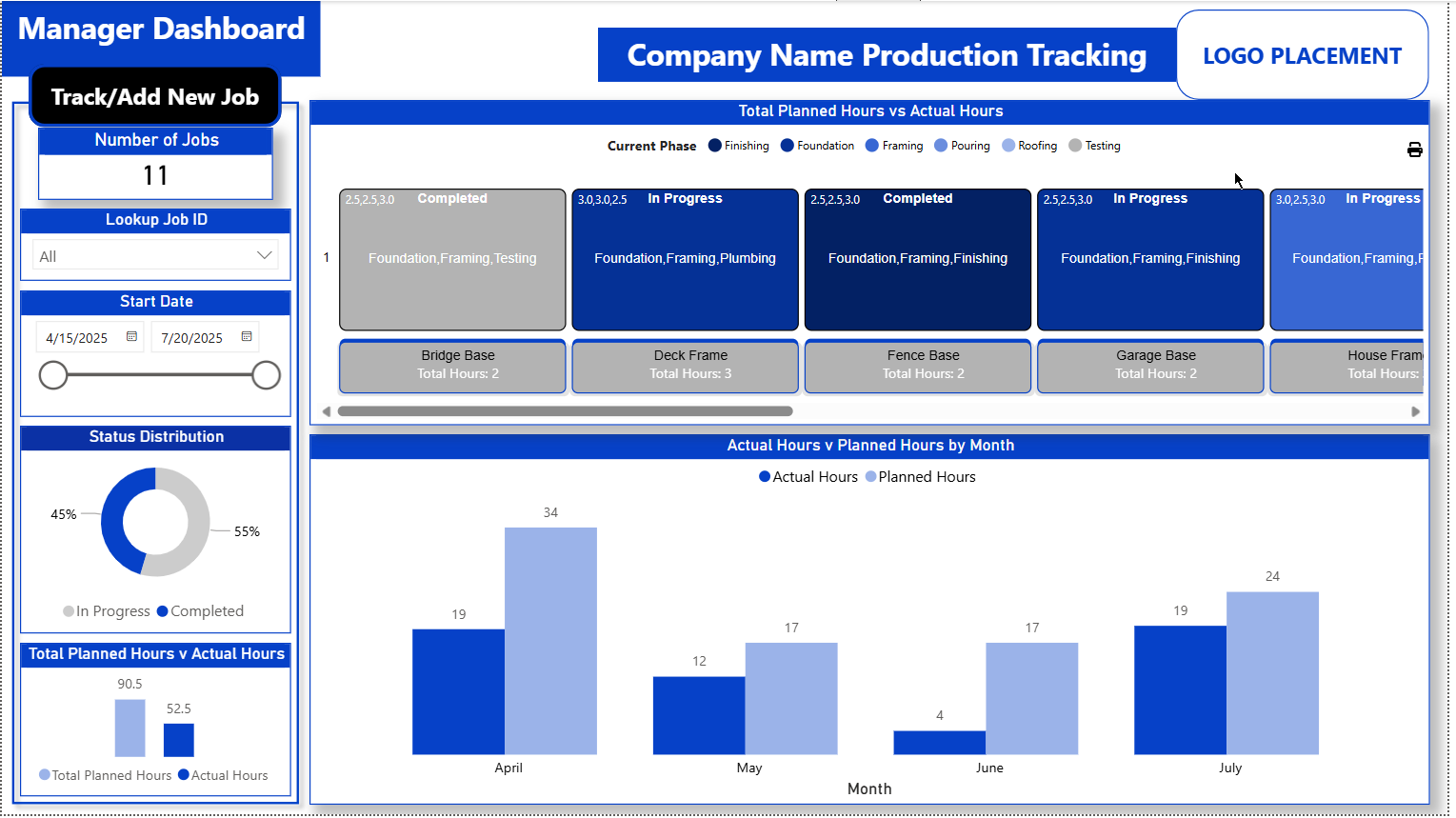Click scroll right arrow under job cards

click(x=1415, y=411)
